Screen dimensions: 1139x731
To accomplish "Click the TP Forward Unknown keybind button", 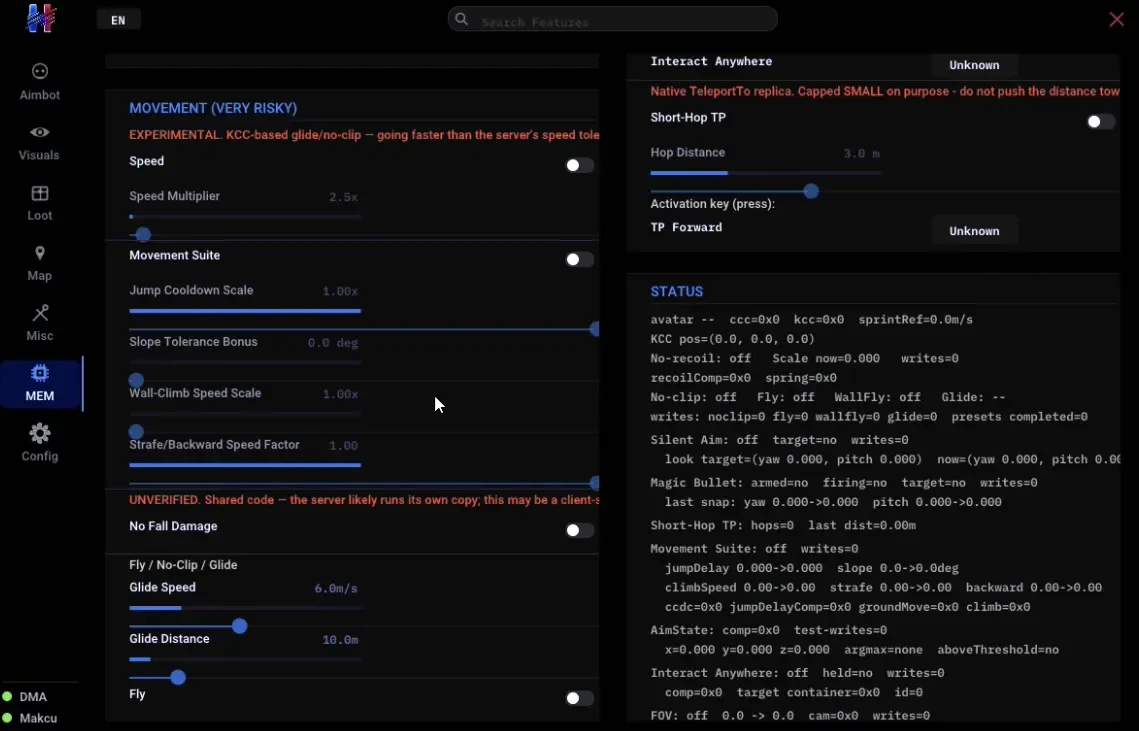I will pyautogui.click(x=974, y=231).
